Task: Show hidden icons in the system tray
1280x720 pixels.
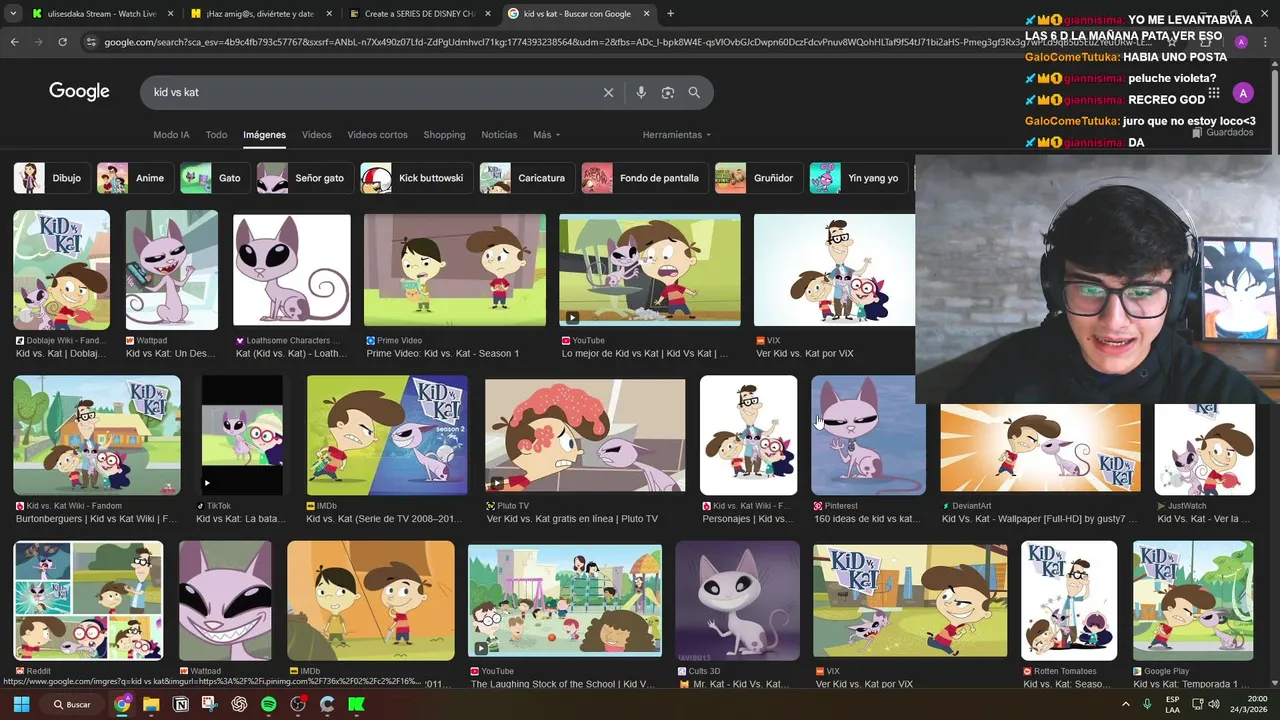Action: click(x=1126, y=704)
